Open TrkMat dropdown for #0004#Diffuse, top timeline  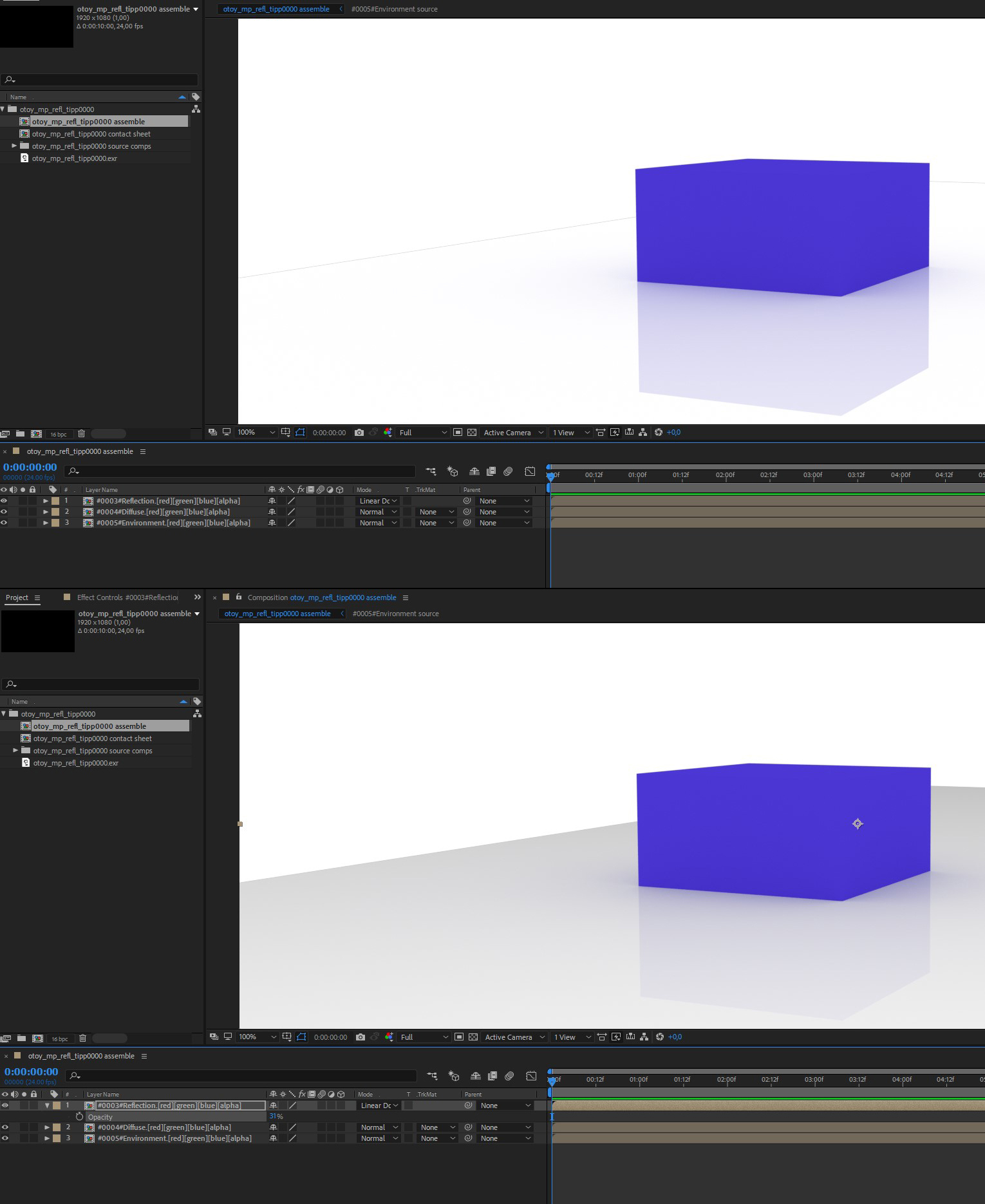tap(436, 512)
